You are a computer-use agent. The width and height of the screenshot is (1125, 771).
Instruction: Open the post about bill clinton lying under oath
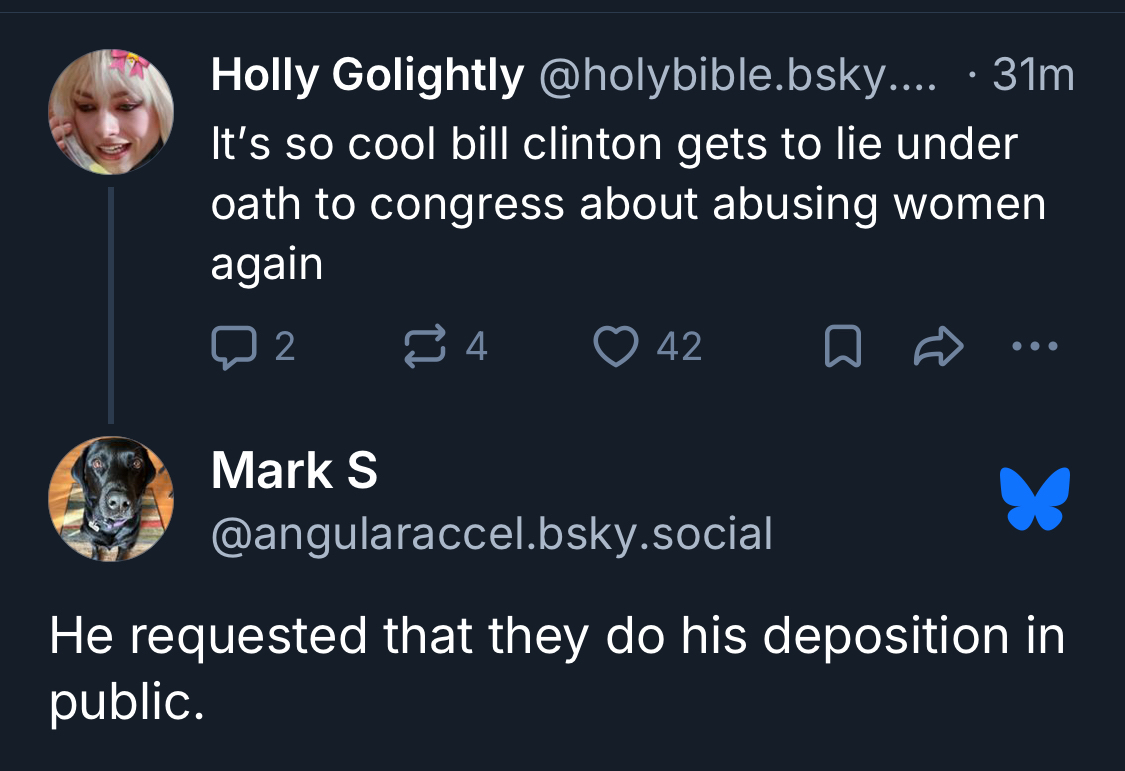point(628,204)
